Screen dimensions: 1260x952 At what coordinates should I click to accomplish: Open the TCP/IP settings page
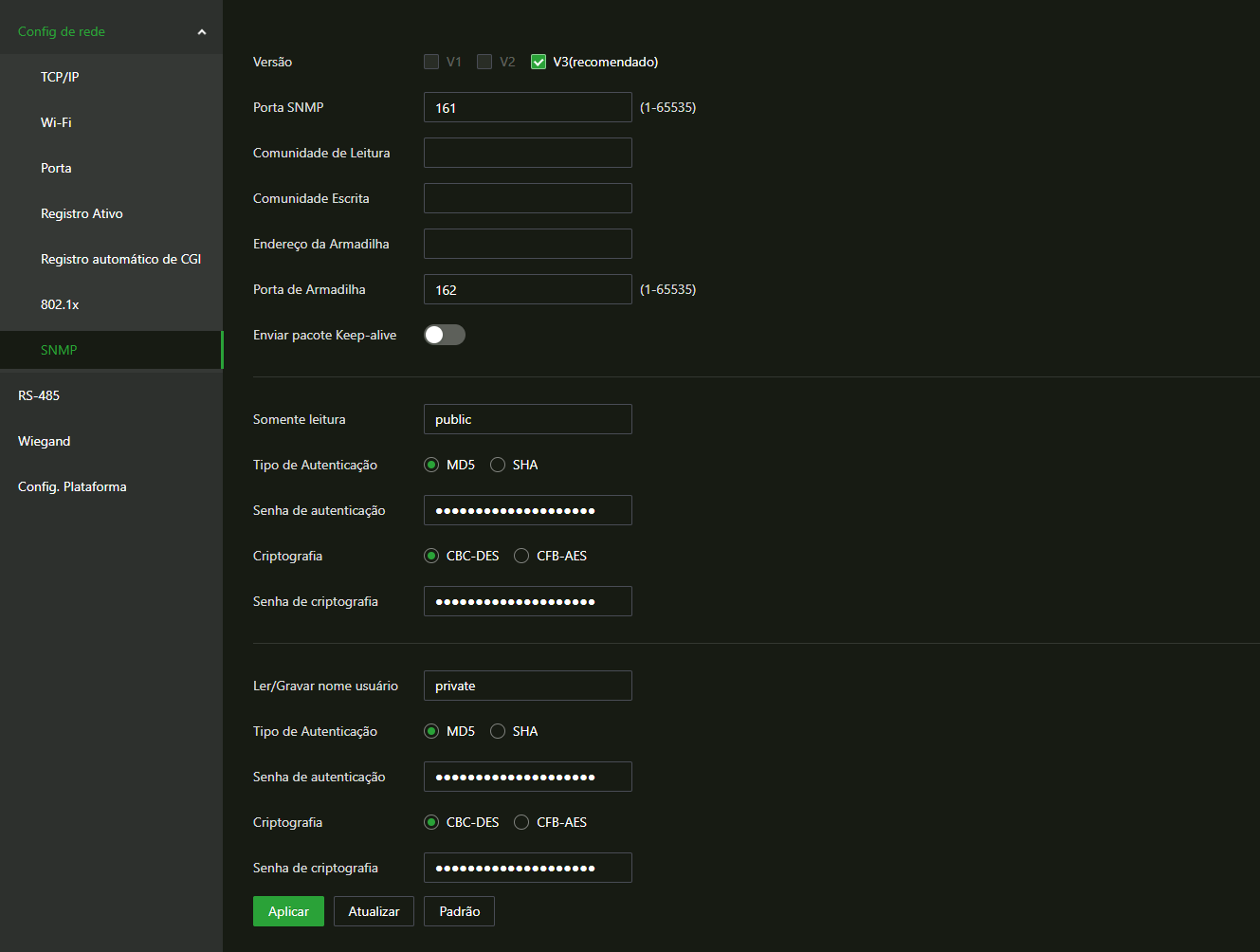point(60,77)
